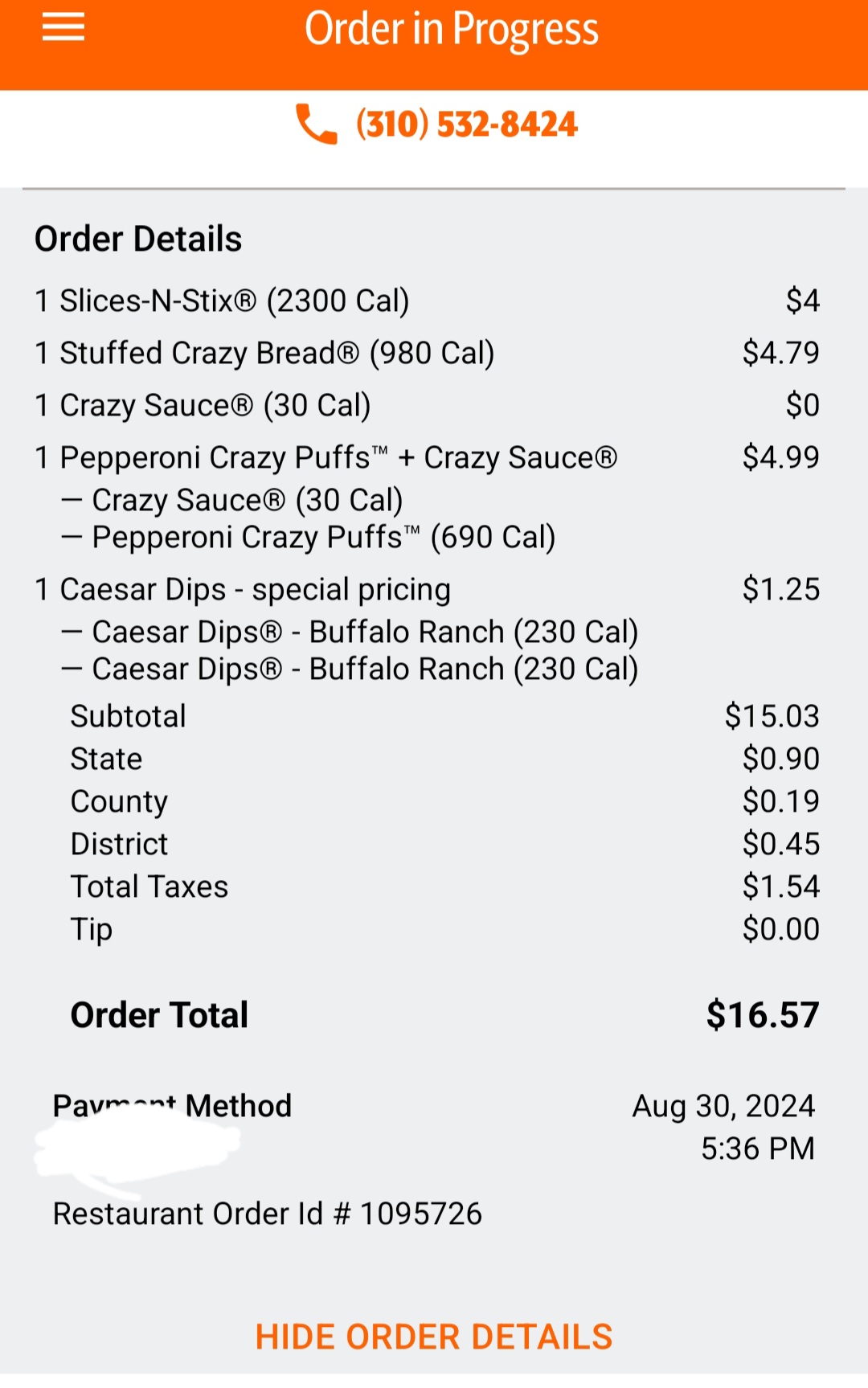
Task: Tap Caesar Dips - special pricing item
Action: pyautogui.click(x=243, y=589)
